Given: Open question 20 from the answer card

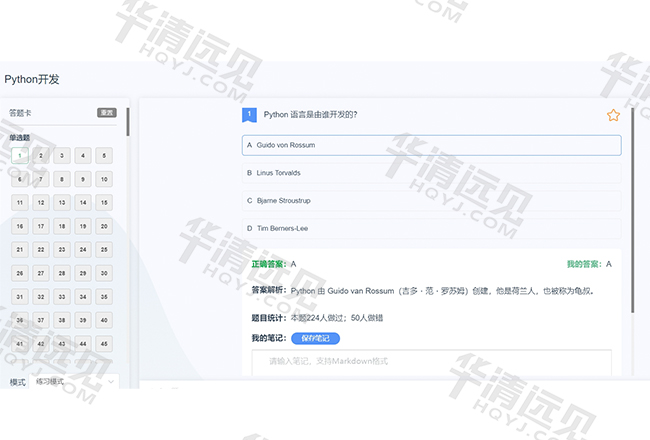Looking at the screenshot, I should click(104, 226).
